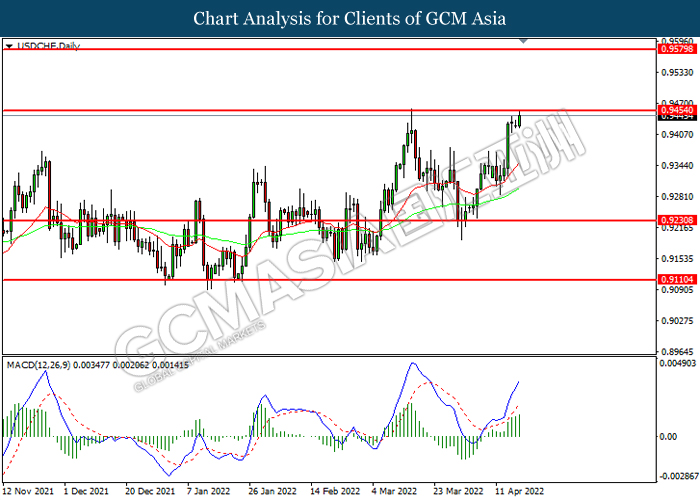
Task: Click the 14 Feb 2022 date label
Action: tap(335, 491)
